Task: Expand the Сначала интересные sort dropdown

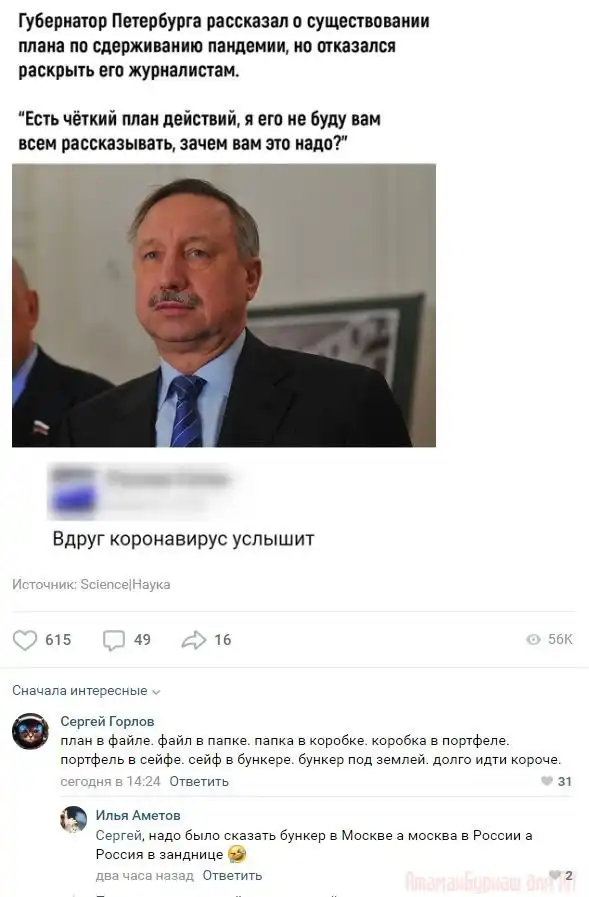Action: 86,690
